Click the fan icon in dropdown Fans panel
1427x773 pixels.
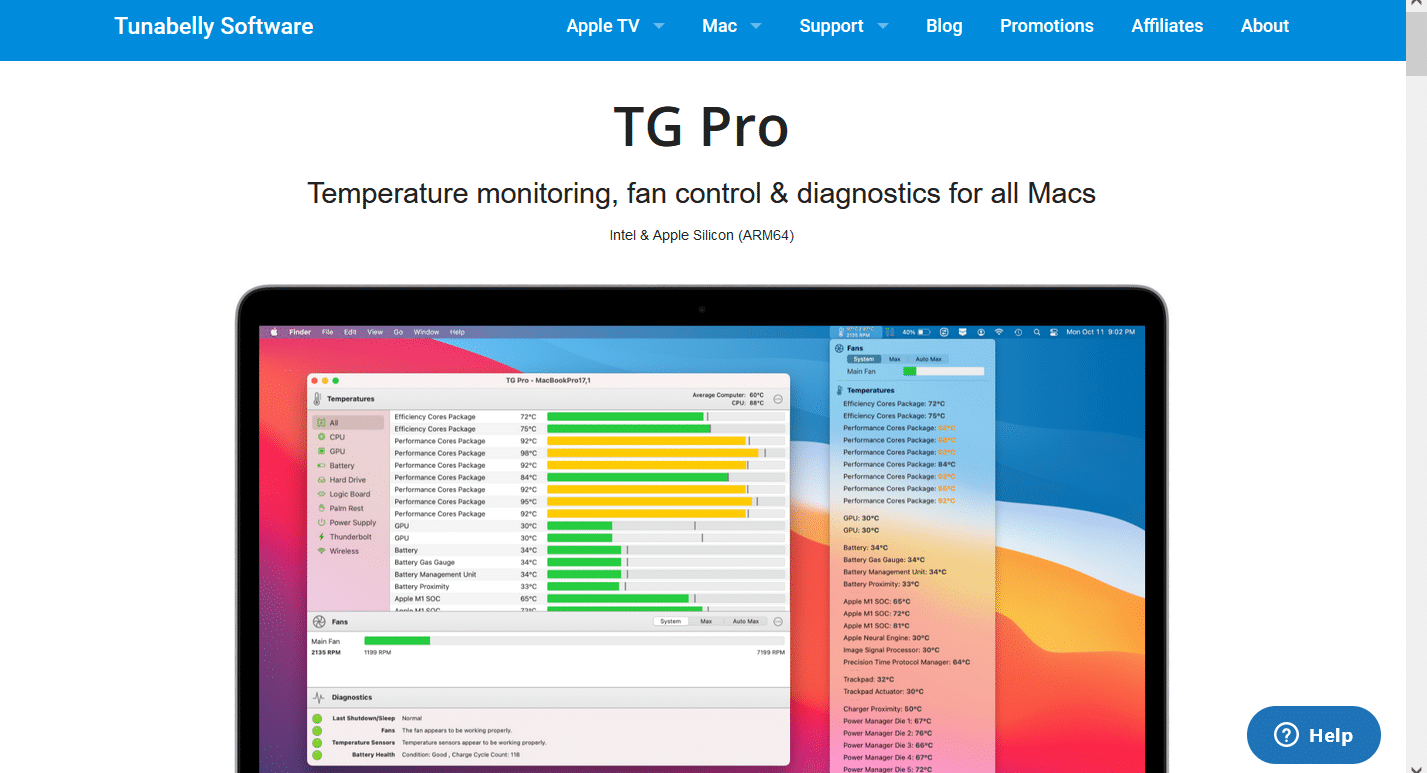coord(839,348)
